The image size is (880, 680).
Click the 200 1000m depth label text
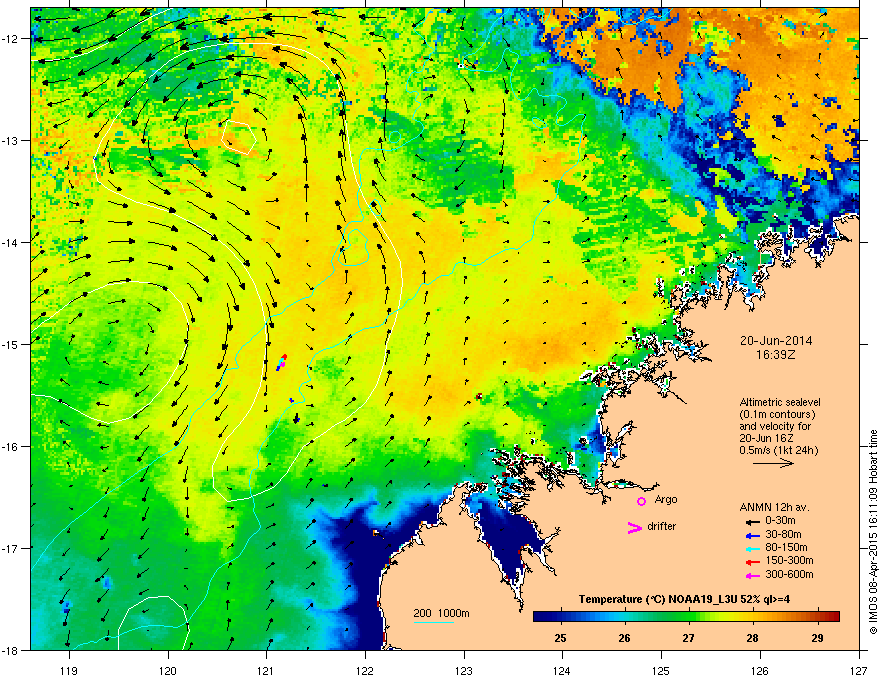click(441, 613)
